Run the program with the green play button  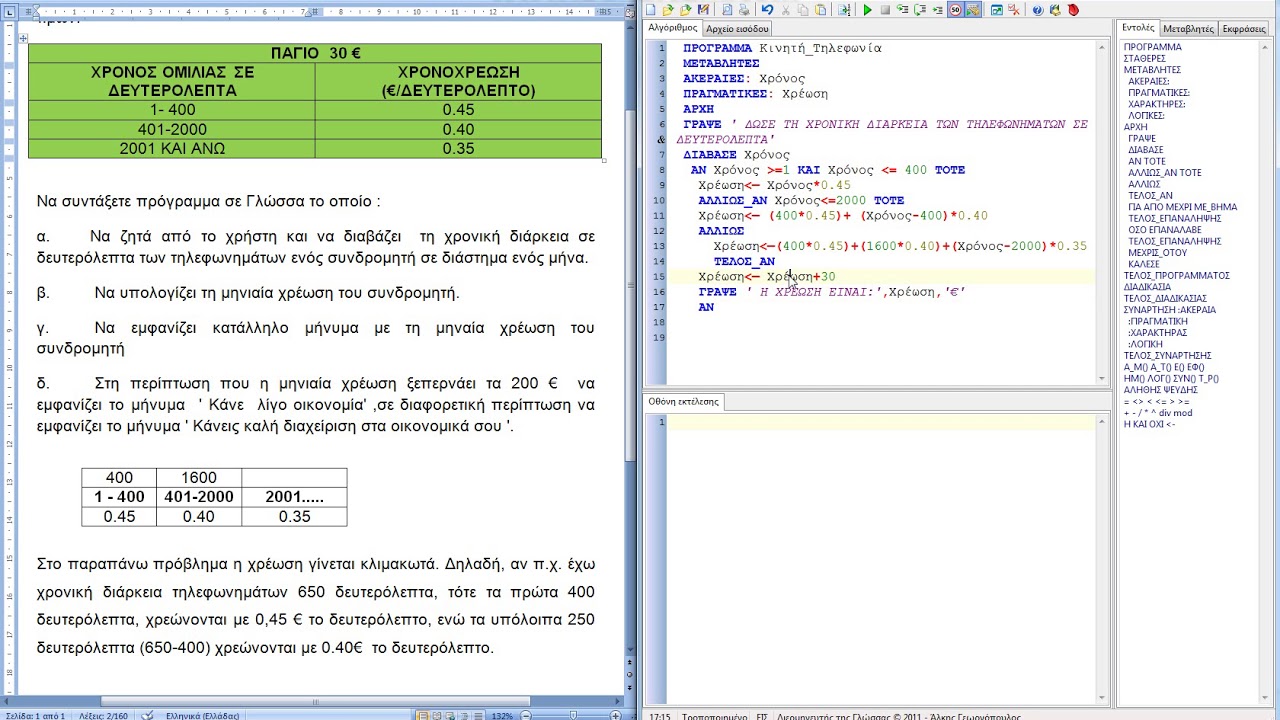867,10
